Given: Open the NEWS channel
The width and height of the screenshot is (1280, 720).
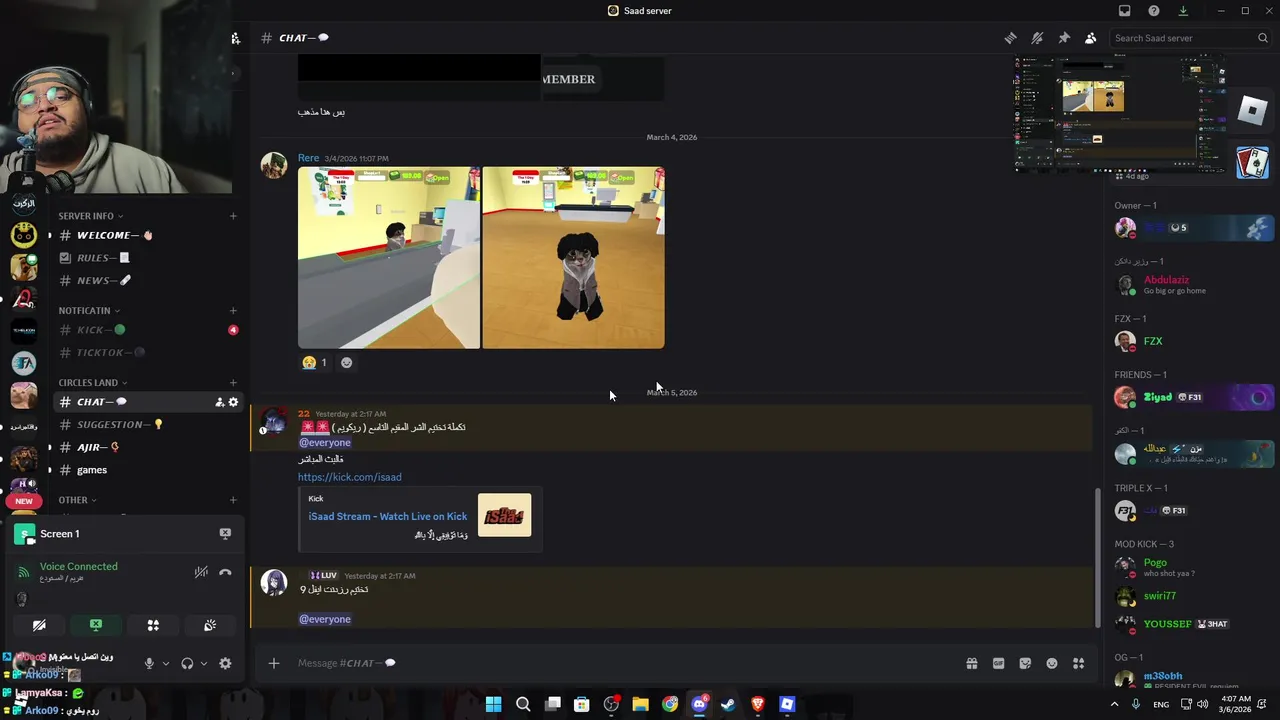Looking at the screenshot, I should click(x=147, y=281).
